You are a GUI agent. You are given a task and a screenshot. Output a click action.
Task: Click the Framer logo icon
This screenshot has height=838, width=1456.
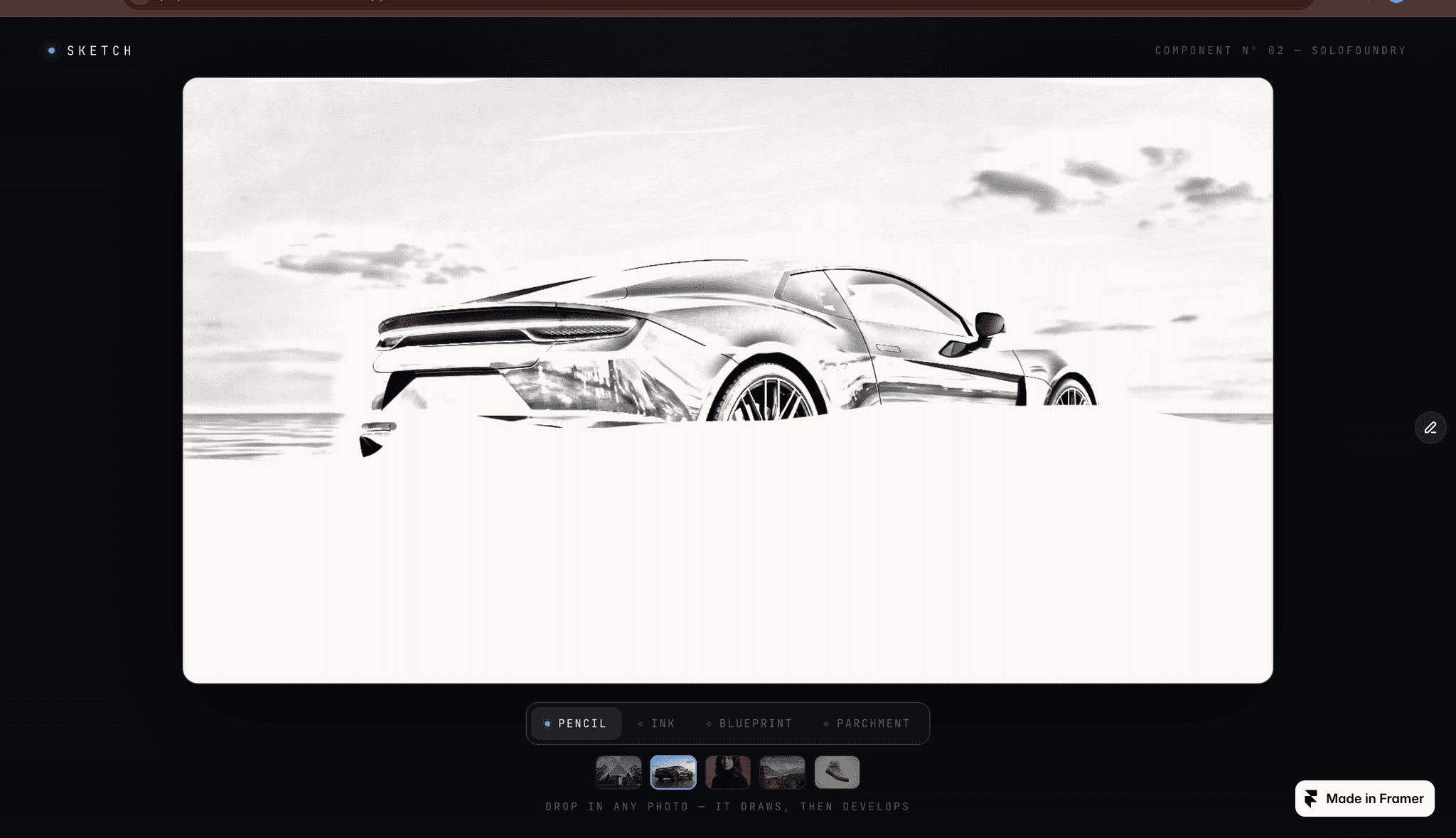(1311, 799)
